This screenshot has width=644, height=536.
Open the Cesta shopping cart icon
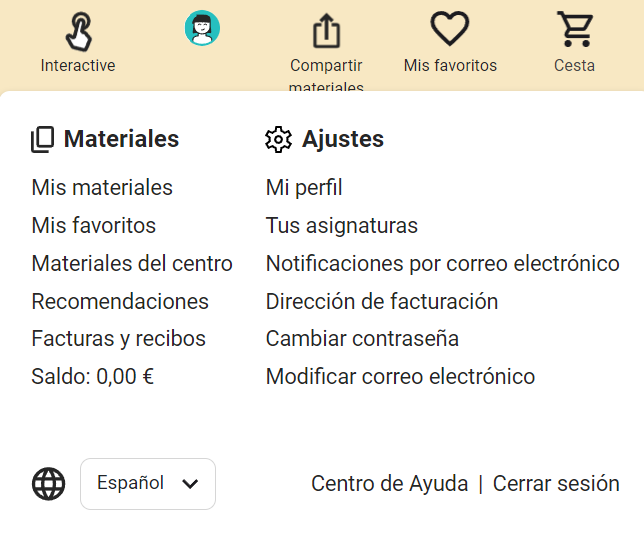pyautogui.click(x=574, y=29)
